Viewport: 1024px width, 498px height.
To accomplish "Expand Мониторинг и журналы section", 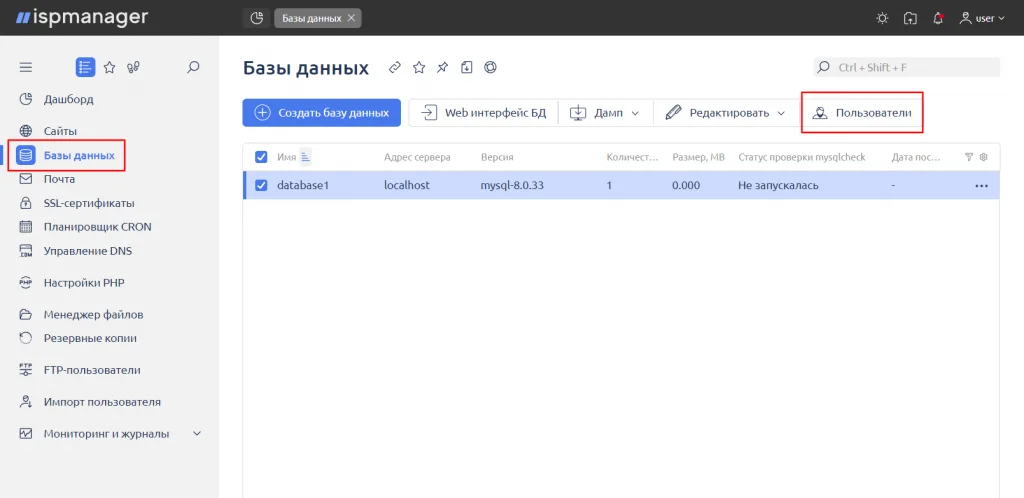I will click(197, 433).
